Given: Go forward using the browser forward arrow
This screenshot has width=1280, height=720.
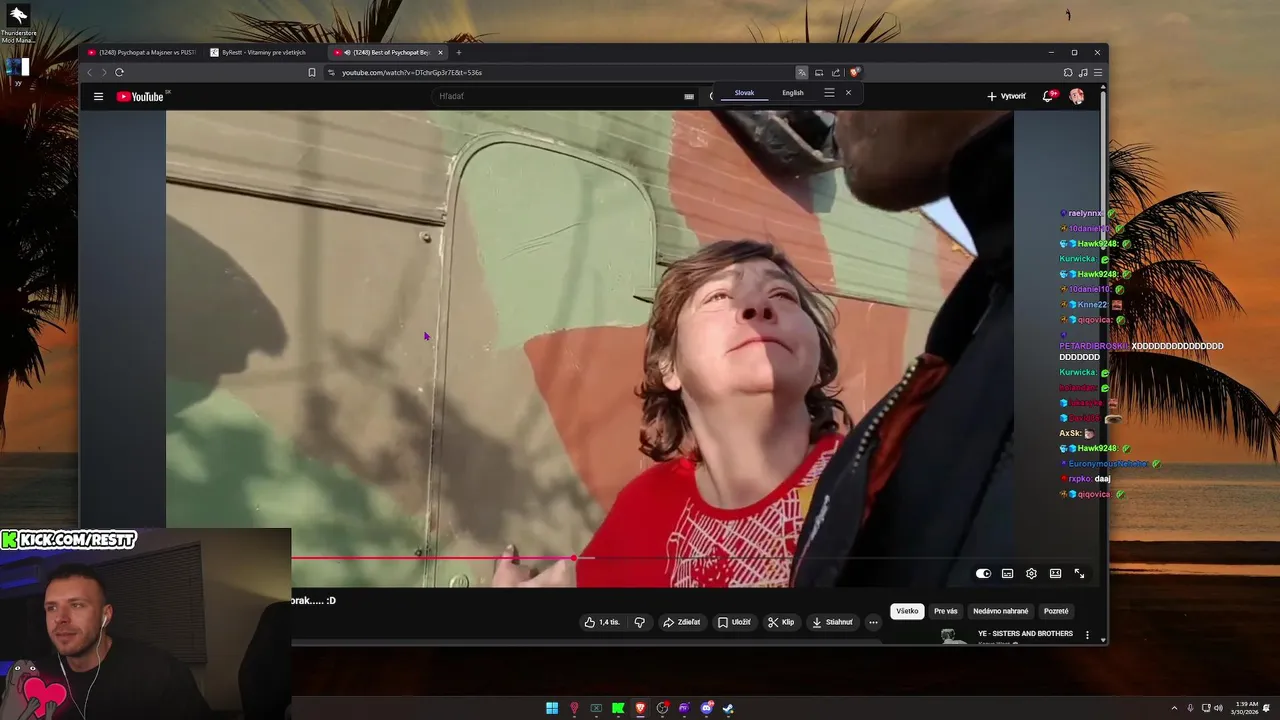Looking at the screenshot, I should coord(103,72).
